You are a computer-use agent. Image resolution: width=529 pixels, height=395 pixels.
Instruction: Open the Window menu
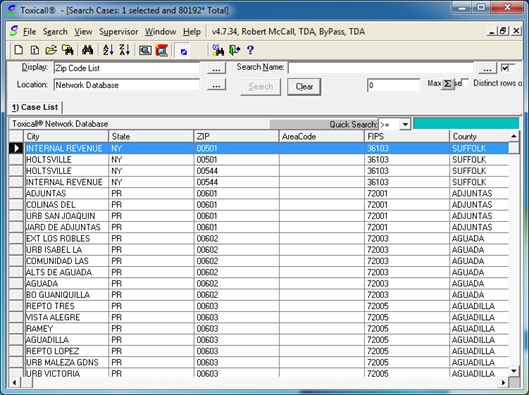point(161,32)
